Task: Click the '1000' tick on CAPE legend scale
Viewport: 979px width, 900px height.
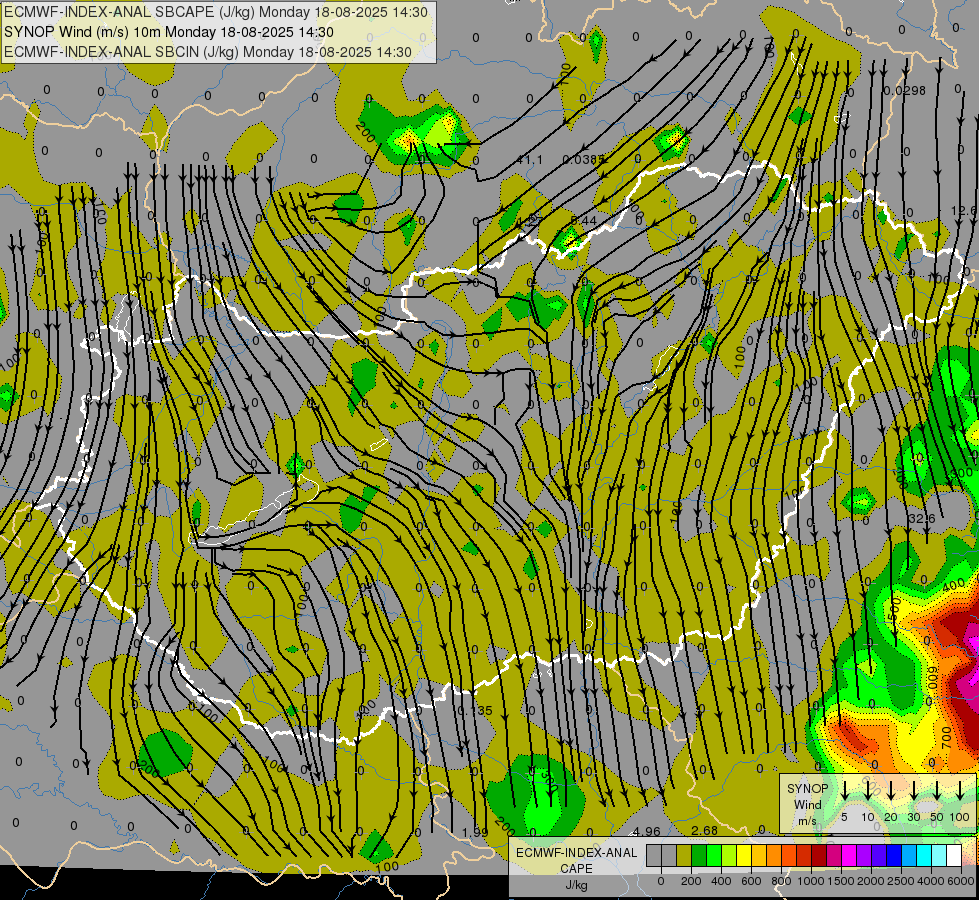Action: pyautogui.click(x=810, y=881)
